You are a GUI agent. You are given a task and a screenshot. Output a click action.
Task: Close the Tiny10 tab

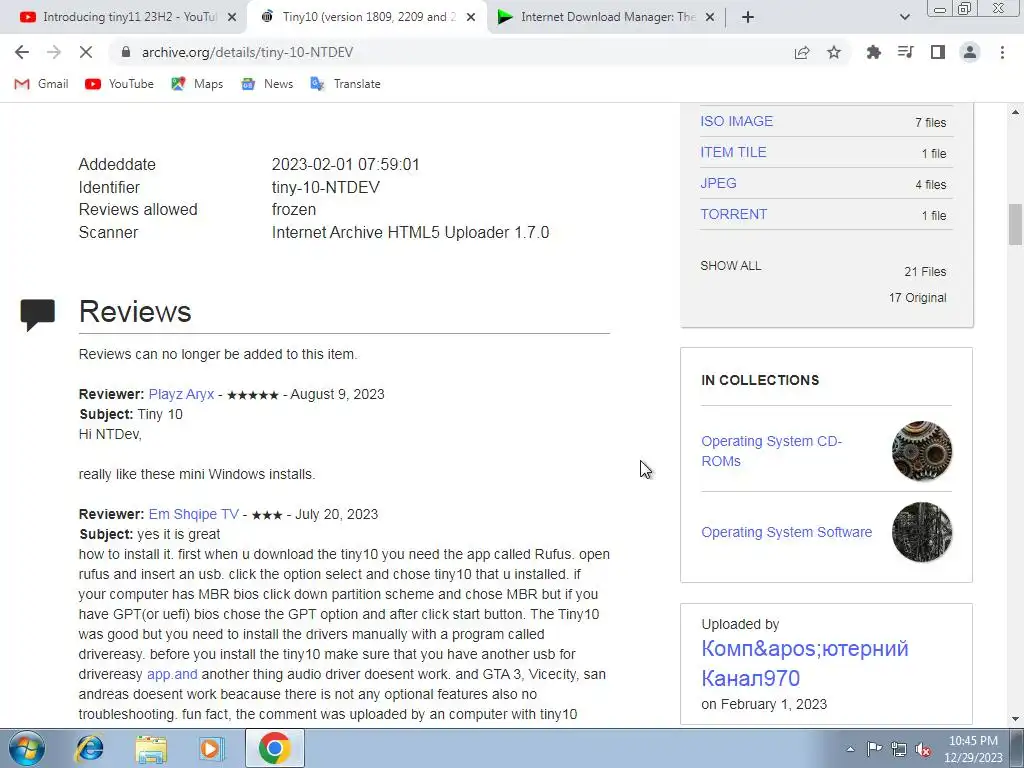tap(471, 18)
